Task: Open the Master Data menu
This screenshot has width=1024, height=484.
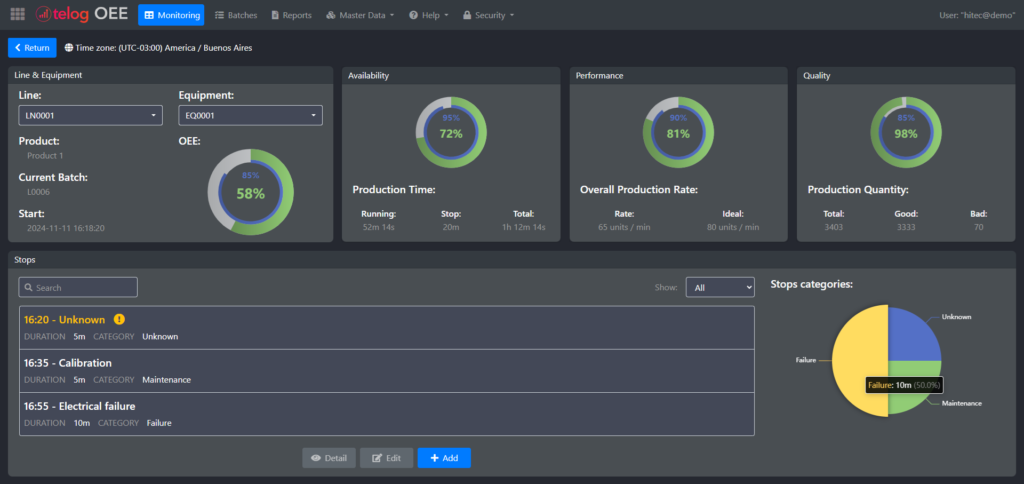Action: click(360, 15)
